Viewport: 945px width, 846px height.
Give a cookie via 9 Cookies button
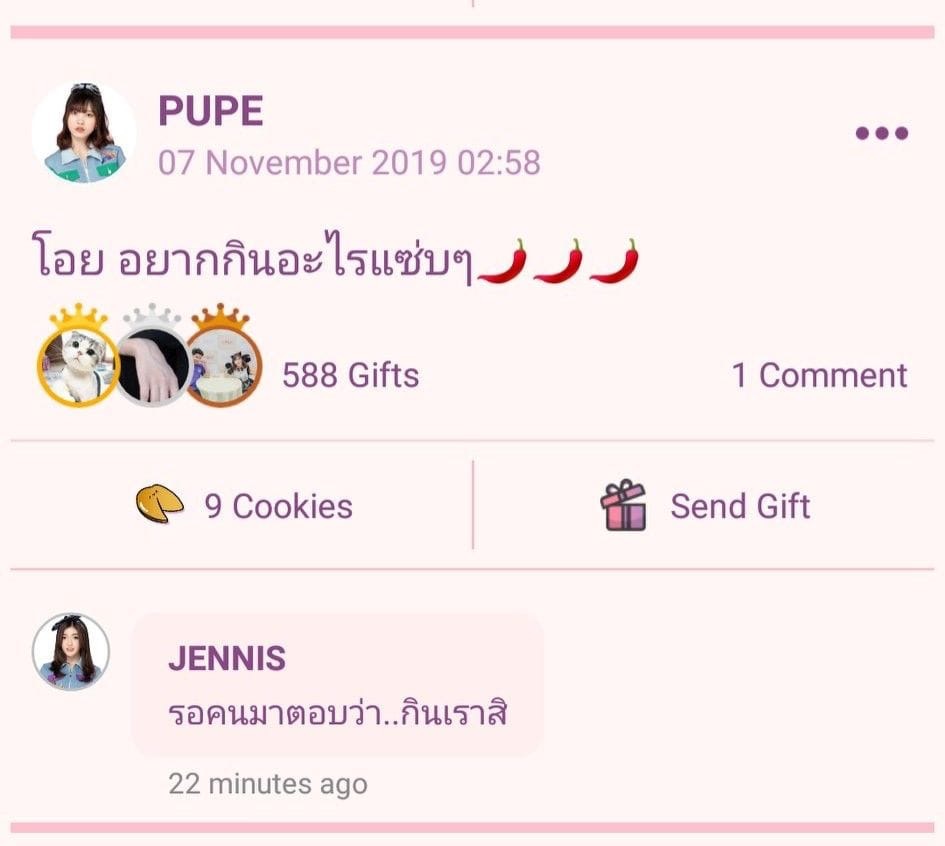point(242,506)
